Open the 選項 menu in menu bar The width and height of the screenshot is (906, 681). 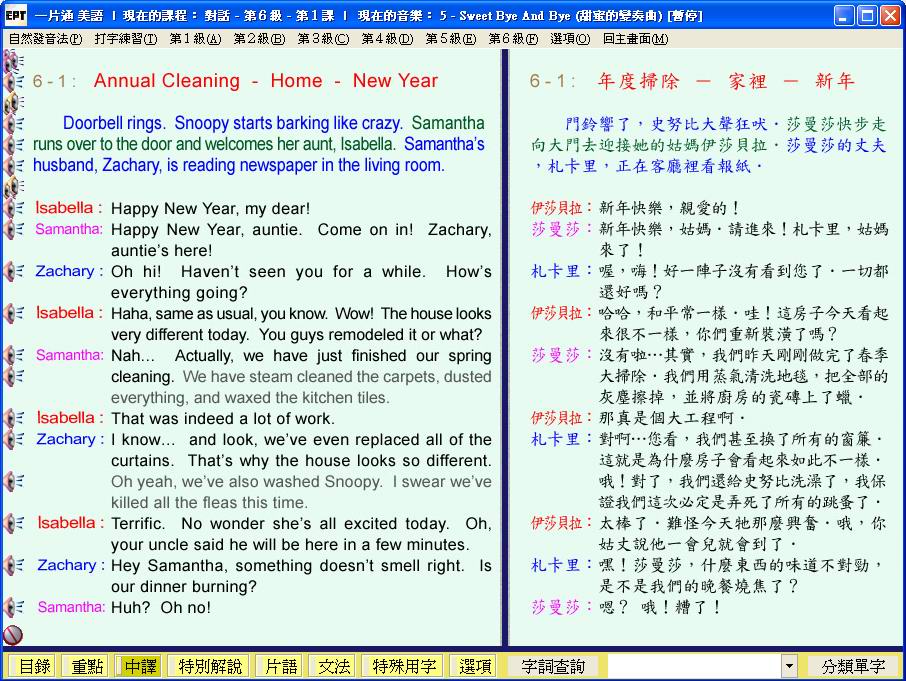tap(569, 38)
